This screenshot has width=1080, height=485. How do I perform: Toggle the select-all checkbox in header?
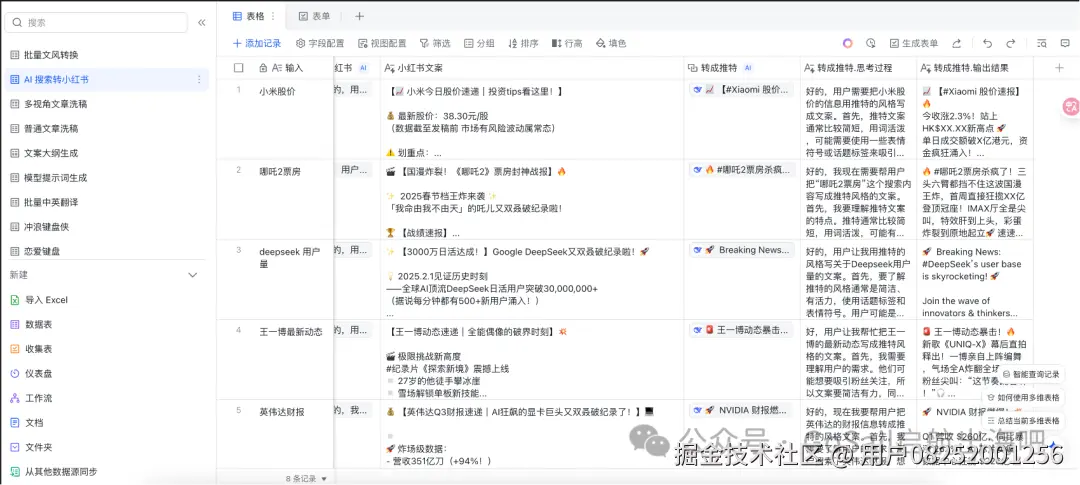coord(239,68)
